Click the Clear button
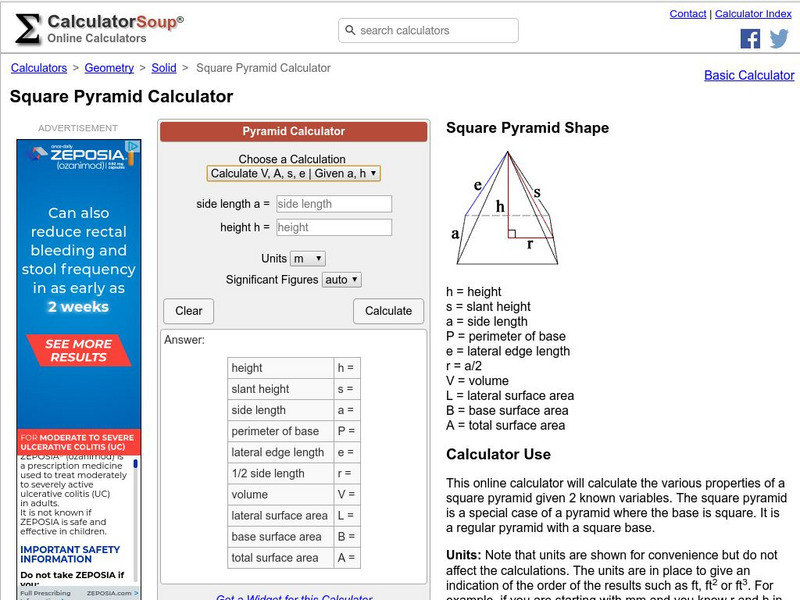The image size is (800, 600). pyautogui.click(x=188, y=311)
